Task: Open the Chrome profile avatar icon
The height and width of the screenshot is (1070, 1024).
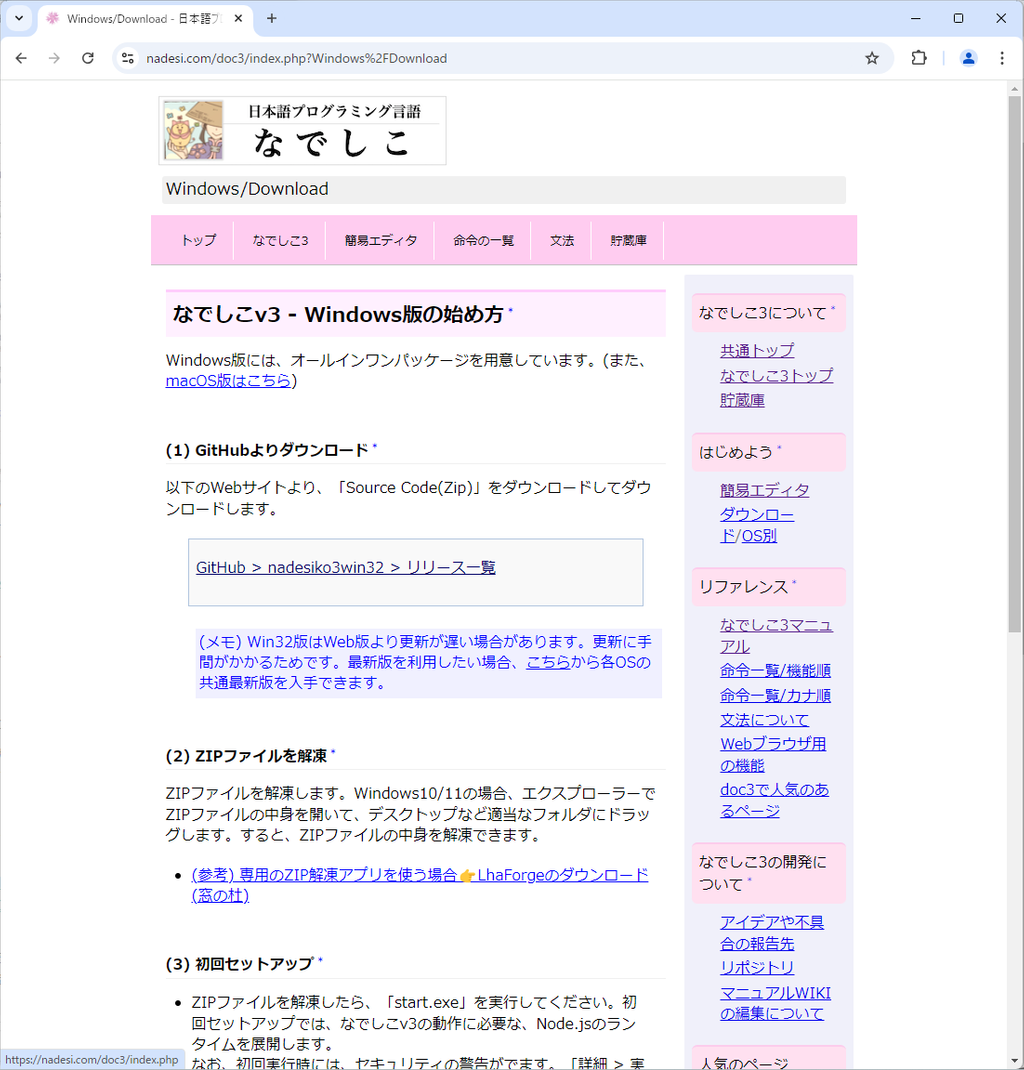Action: click(968, 58)
